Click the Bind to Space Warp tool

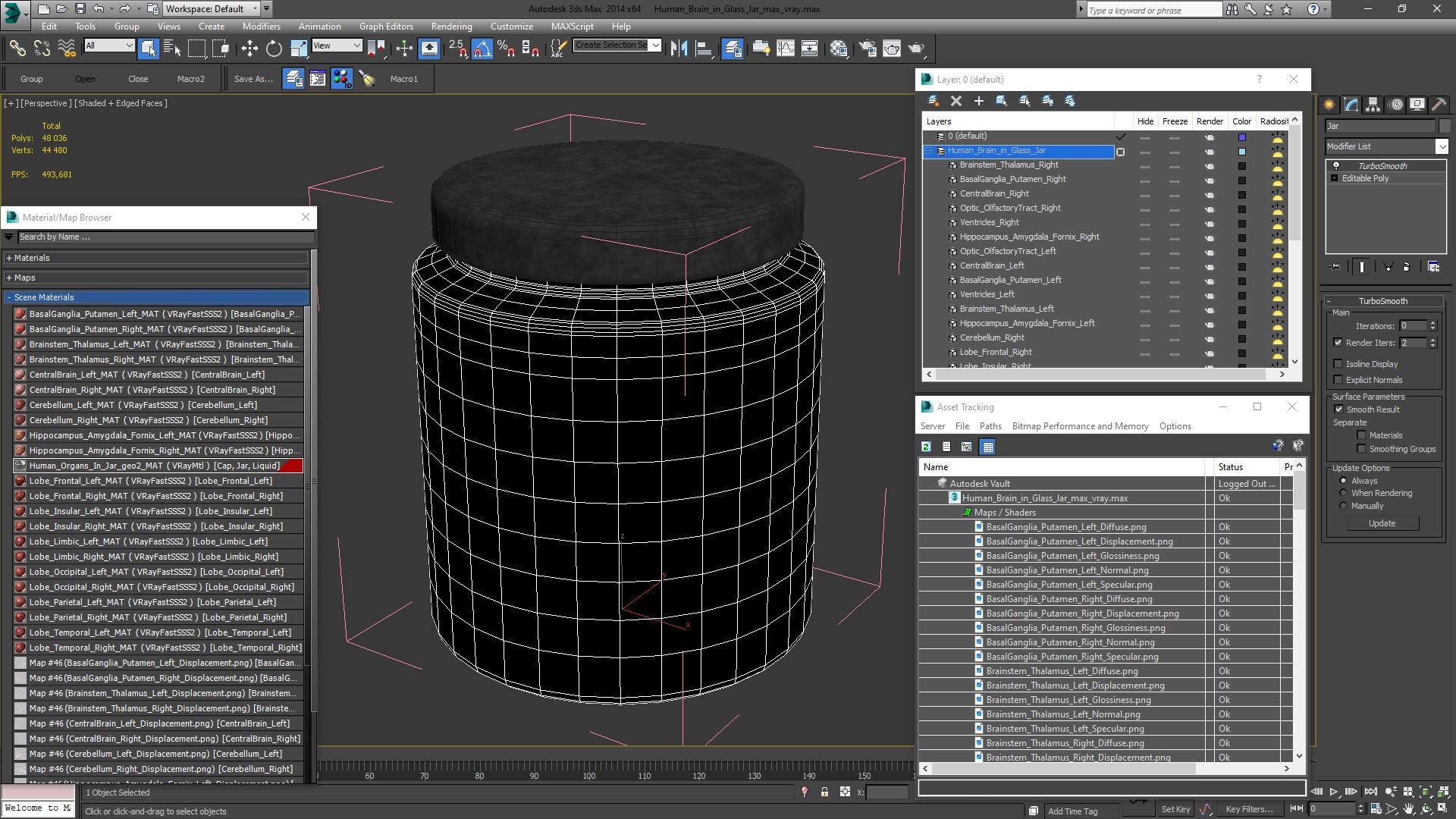(x=67, y=49)
